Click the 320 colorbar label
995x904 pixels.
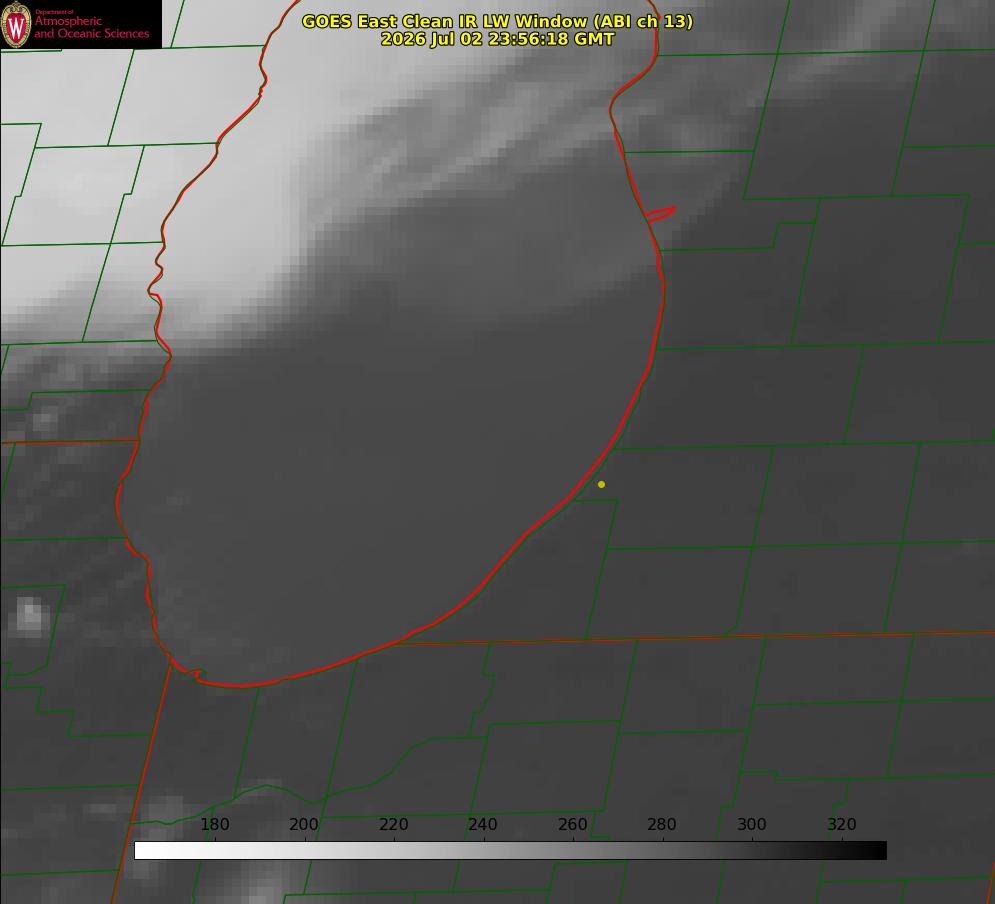[842, 824]
